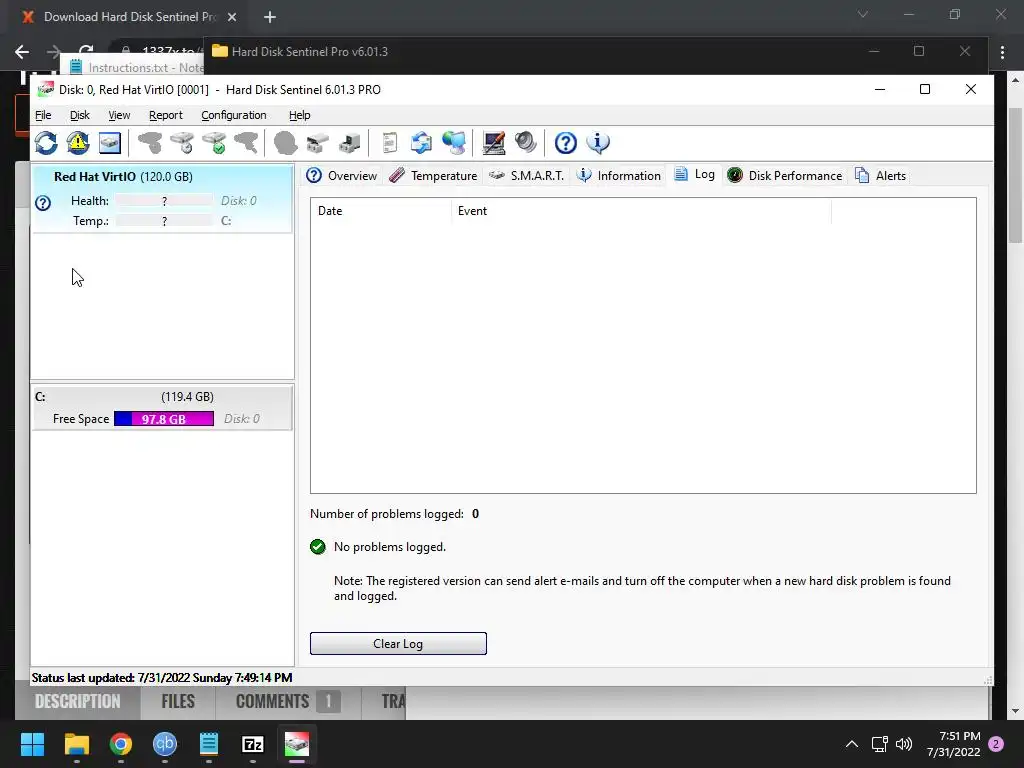
Task: Switch to the Overview tab
Action: (x=342, y=176)
